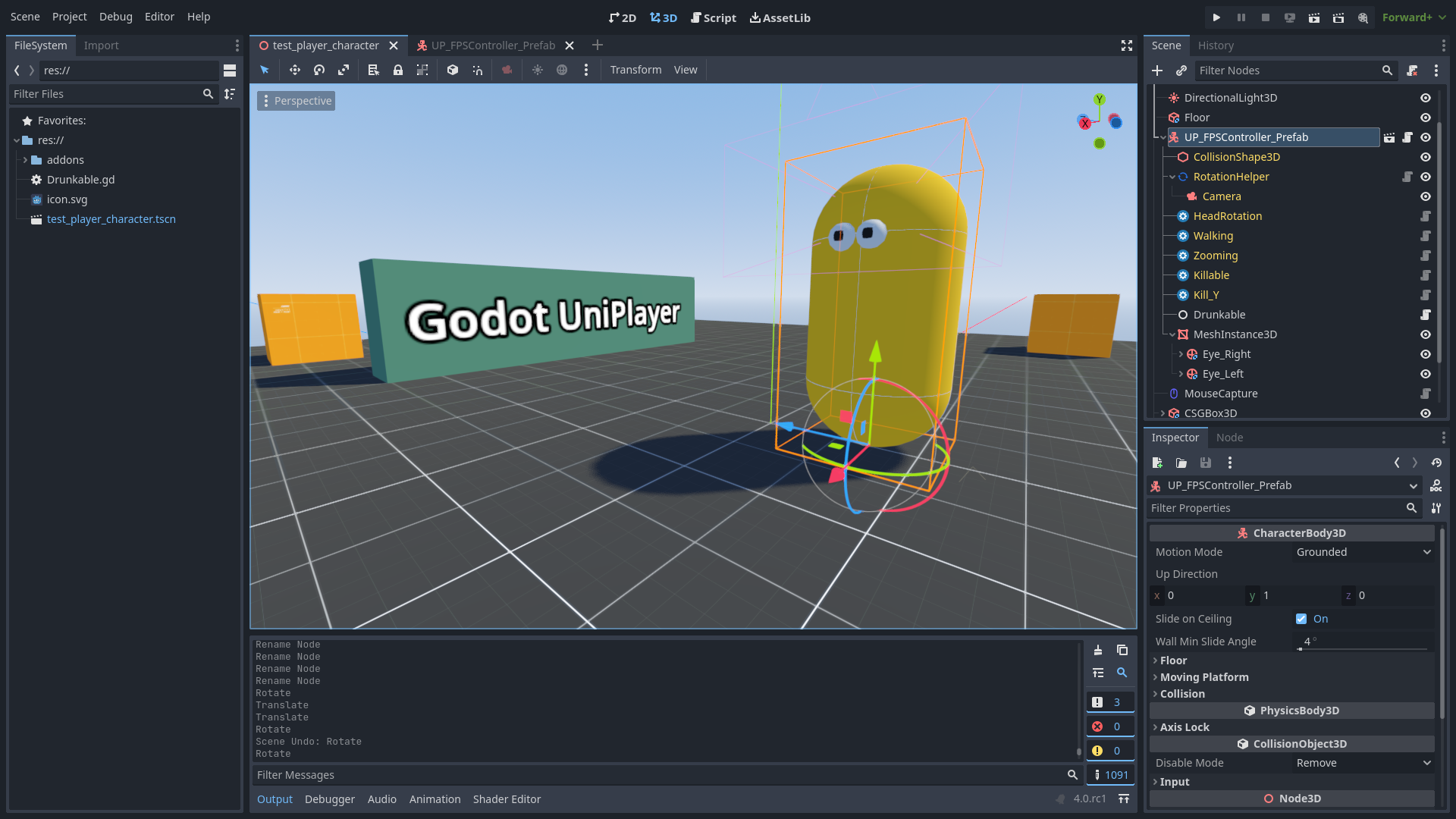This screenshot has height=819, width=1456.
Task: Hide the DirectionalLight3D node
Action: (1426, 98)
